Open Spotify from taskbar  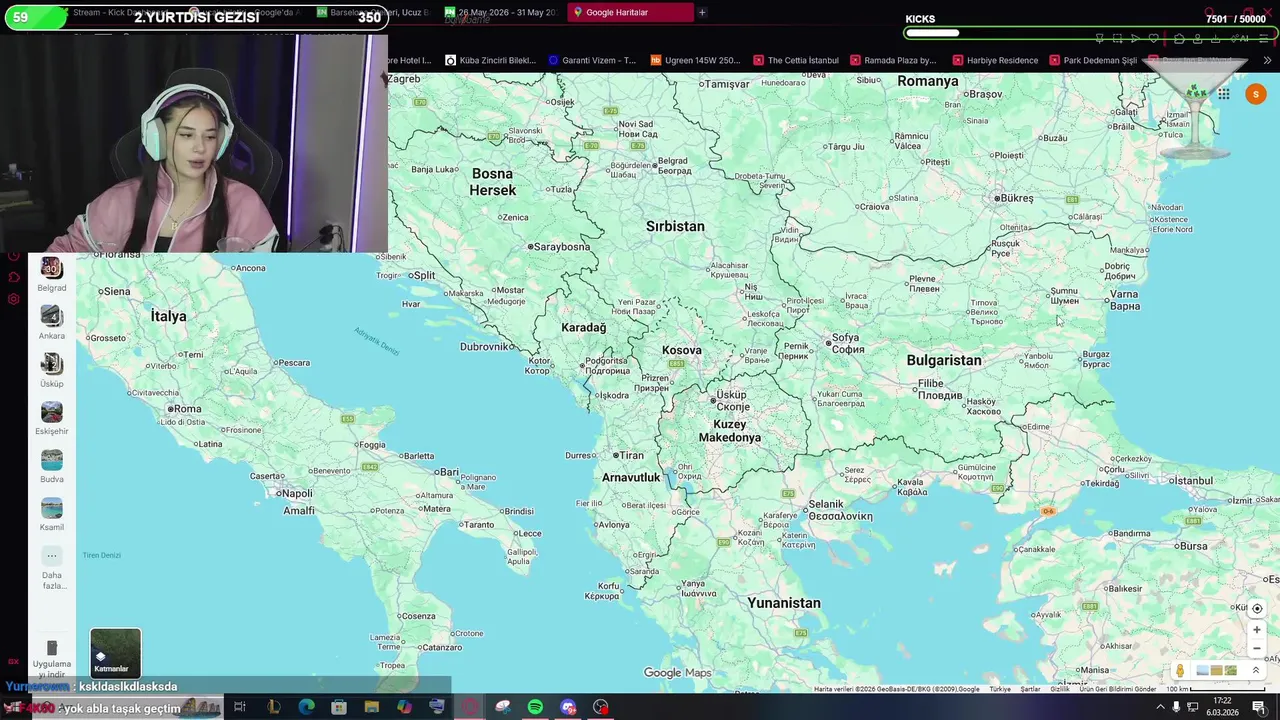point(535,707)
